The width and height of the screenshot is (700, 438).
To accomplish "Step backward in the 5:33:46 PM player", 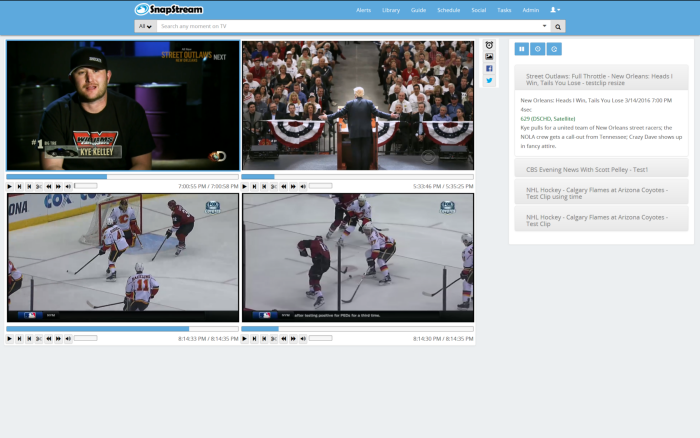I will click(264, 186).
